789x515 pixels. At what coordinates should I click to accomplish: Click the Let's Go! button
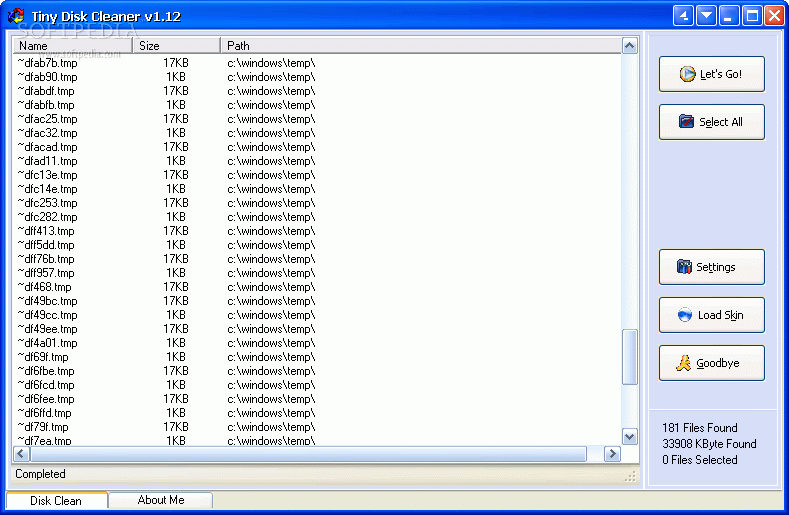point(712,74)
